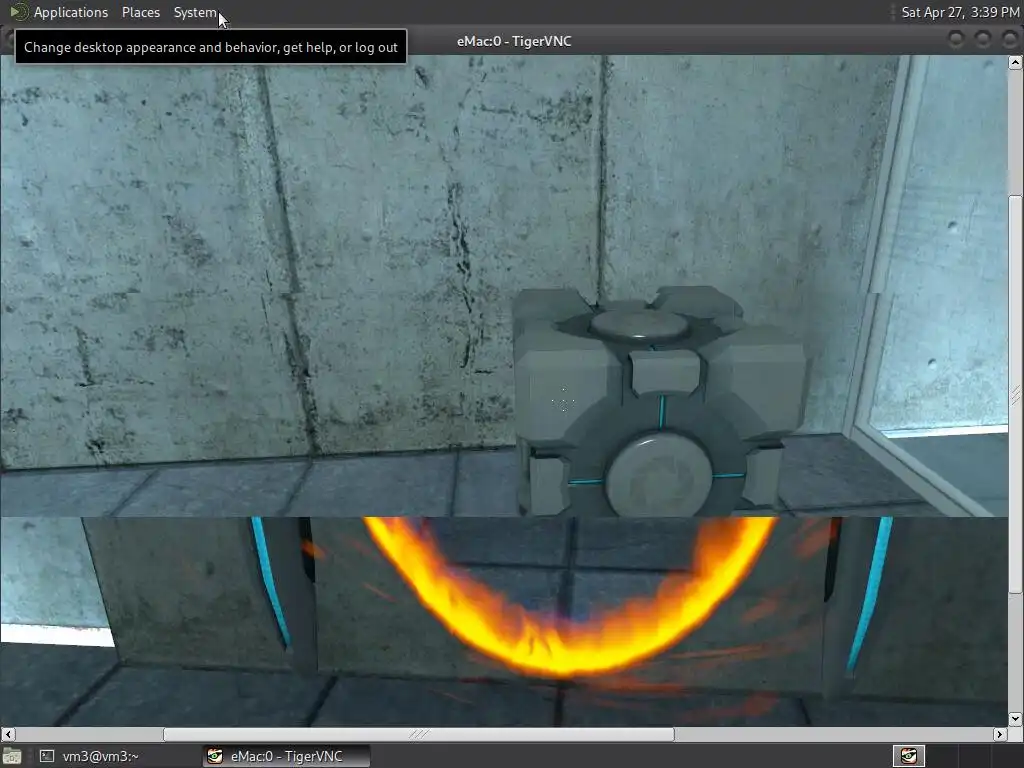This screenshot has width=1024, height=768.
Task: Open the Applications menu
Action: (x=71, y=12)
